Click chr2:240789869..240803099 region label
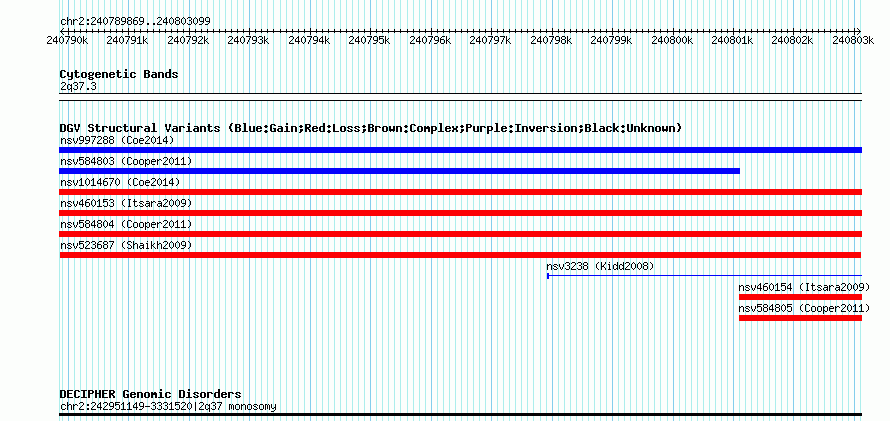Image resolution: width=890 pixels, height=421 pixels. 135,21
